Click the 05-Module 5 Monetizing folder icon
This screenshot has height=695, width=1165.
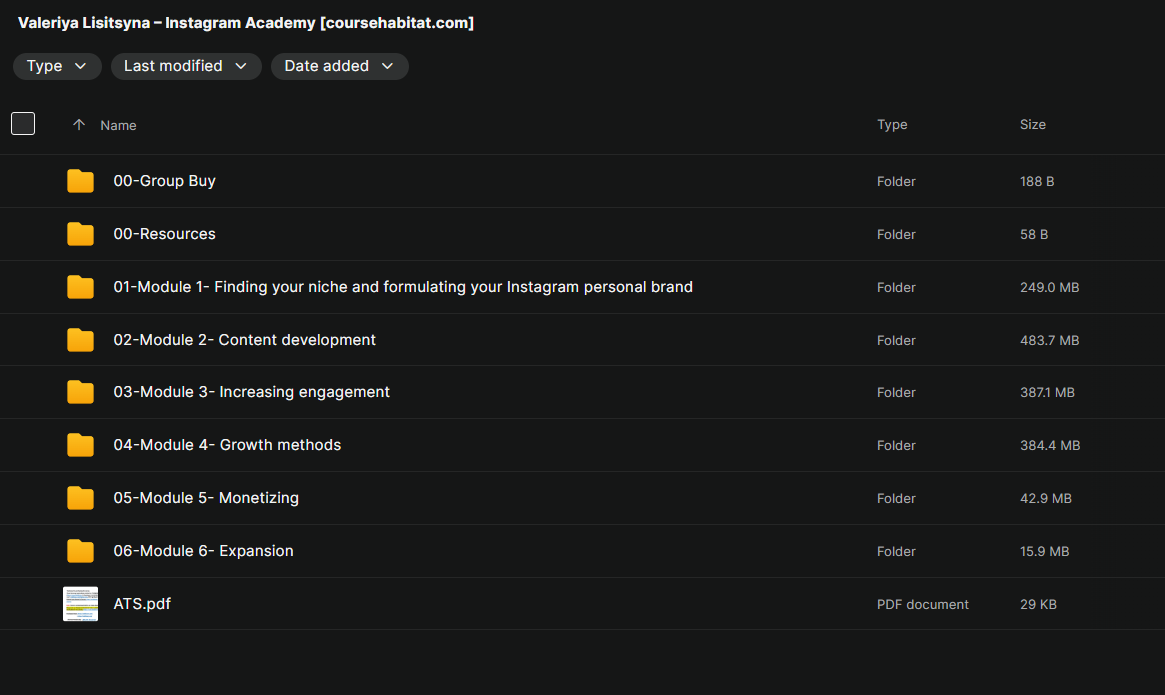point(80,498)
